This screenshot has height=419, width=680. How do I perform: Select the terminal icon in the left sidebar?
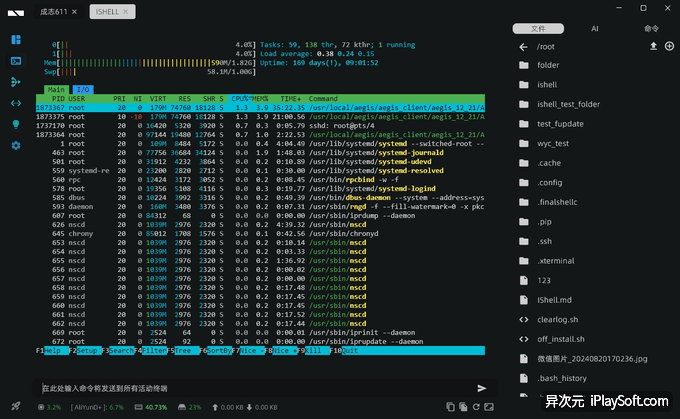tap(16, 61)
